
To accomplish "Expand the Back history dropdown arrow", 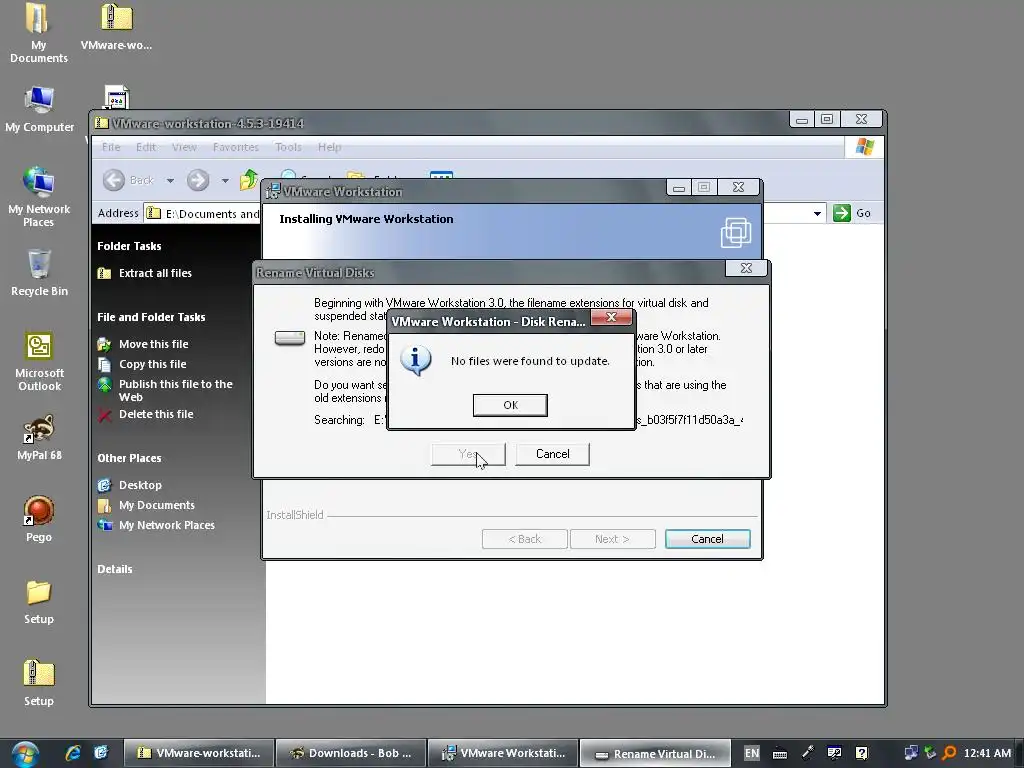I will [170, 180].
